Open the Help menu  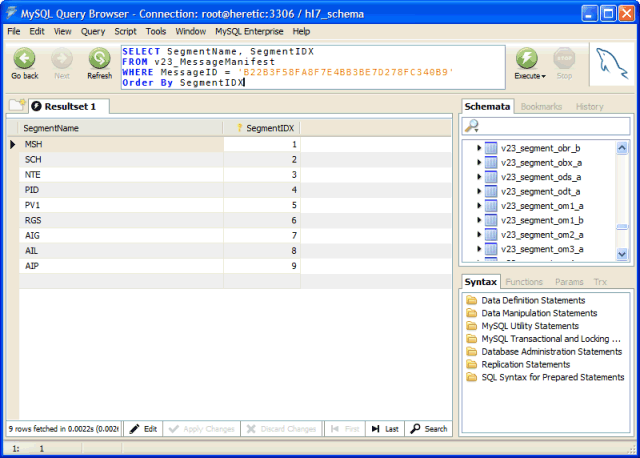pyautogui.click(x=301, y=31)
